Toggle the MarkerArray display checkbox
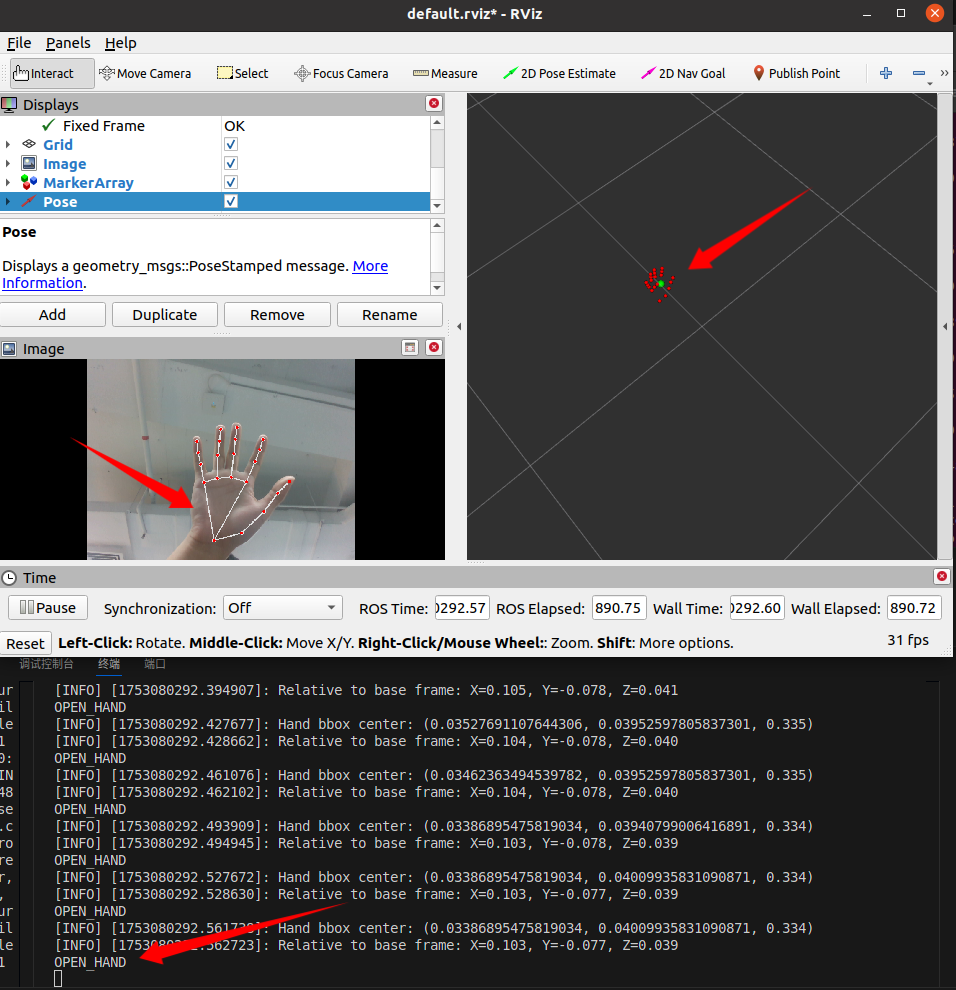 [x=231, y=183]
